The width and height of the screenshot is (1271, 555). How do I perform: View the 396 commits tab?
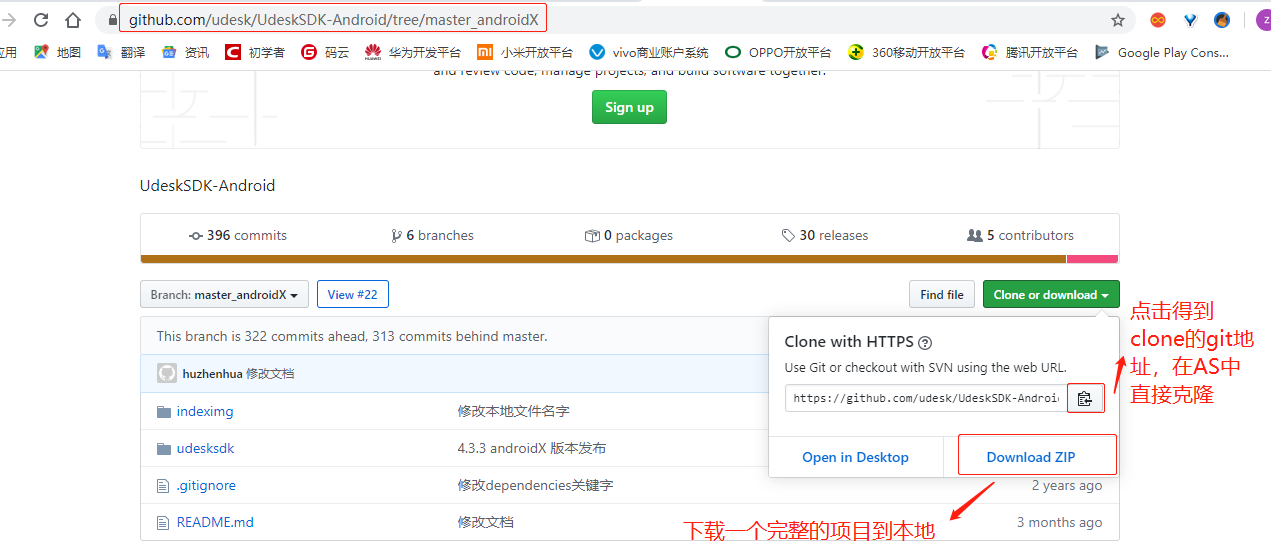pos(238,235)
